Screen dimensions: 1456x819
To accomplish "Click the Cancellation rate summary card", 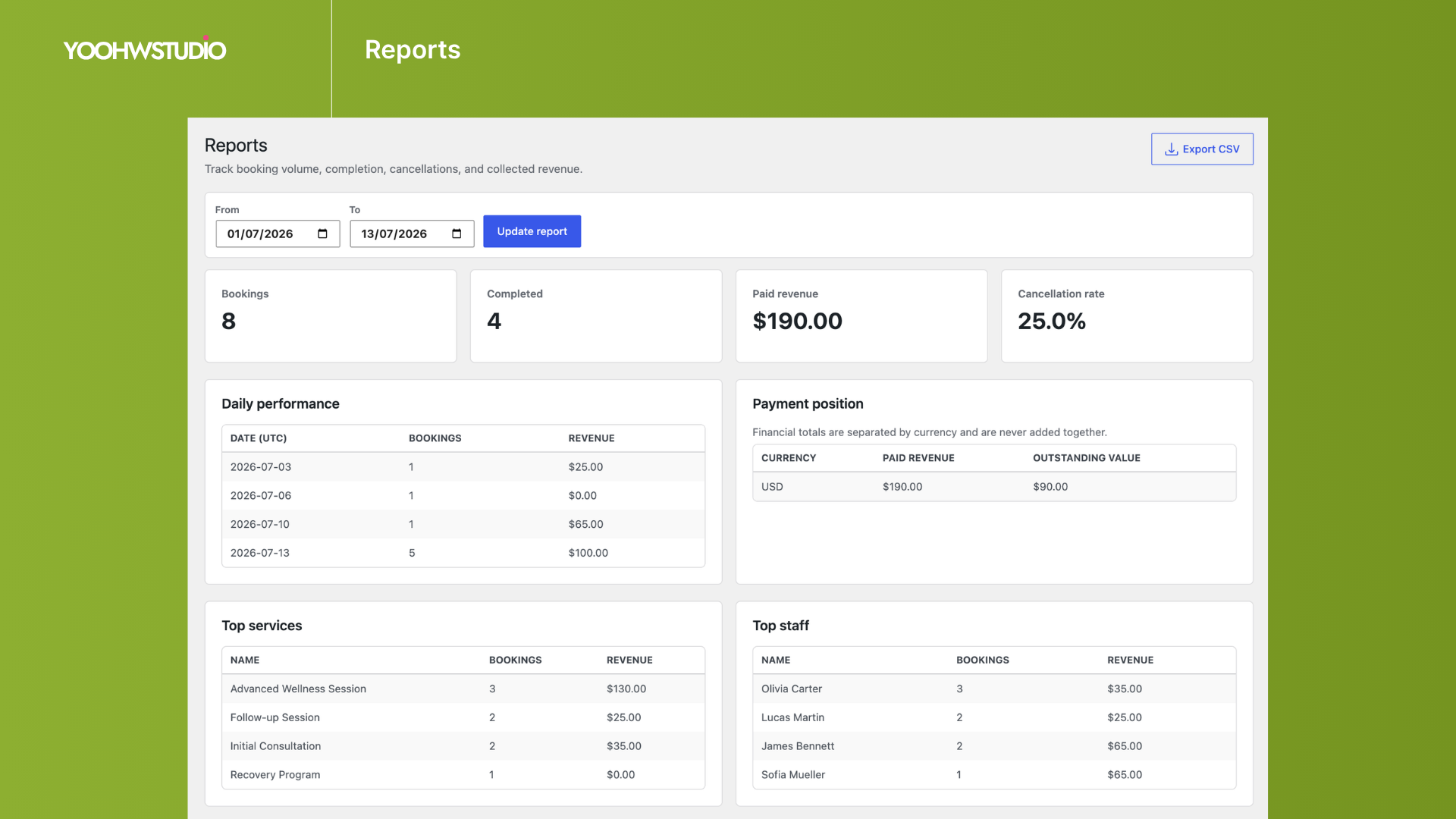I will [1127, 316].
